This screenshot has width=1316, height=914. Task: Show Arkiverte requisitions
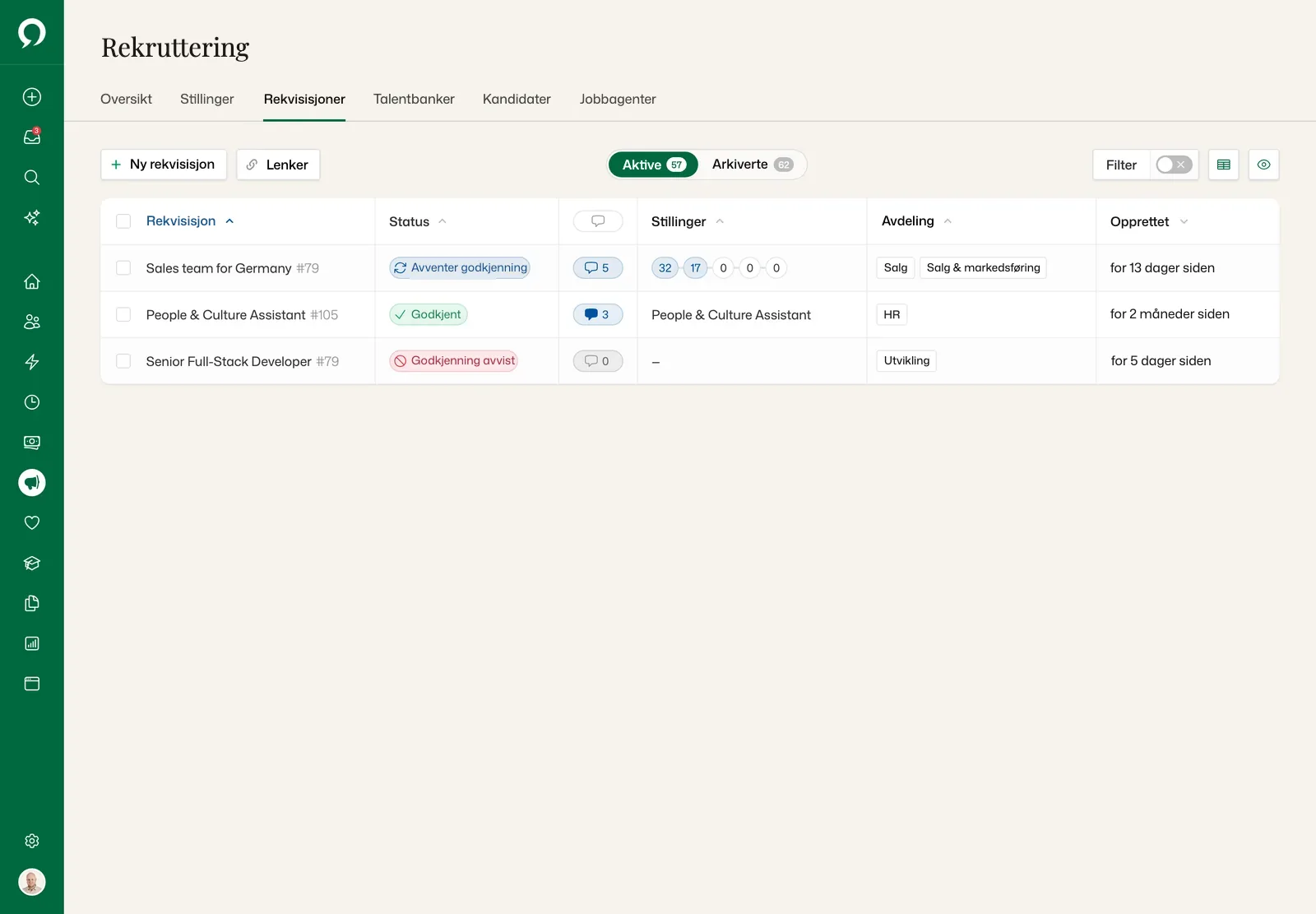coord(753,165)
